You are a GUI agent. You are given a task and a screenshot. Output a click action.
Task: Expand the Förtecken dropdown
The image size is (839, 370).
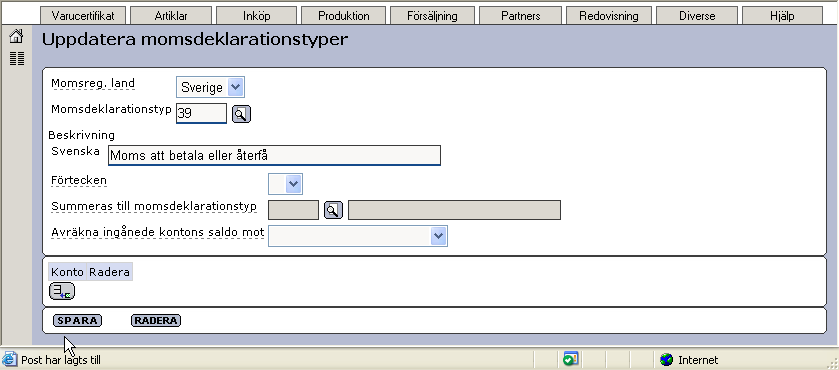[285, 184]
